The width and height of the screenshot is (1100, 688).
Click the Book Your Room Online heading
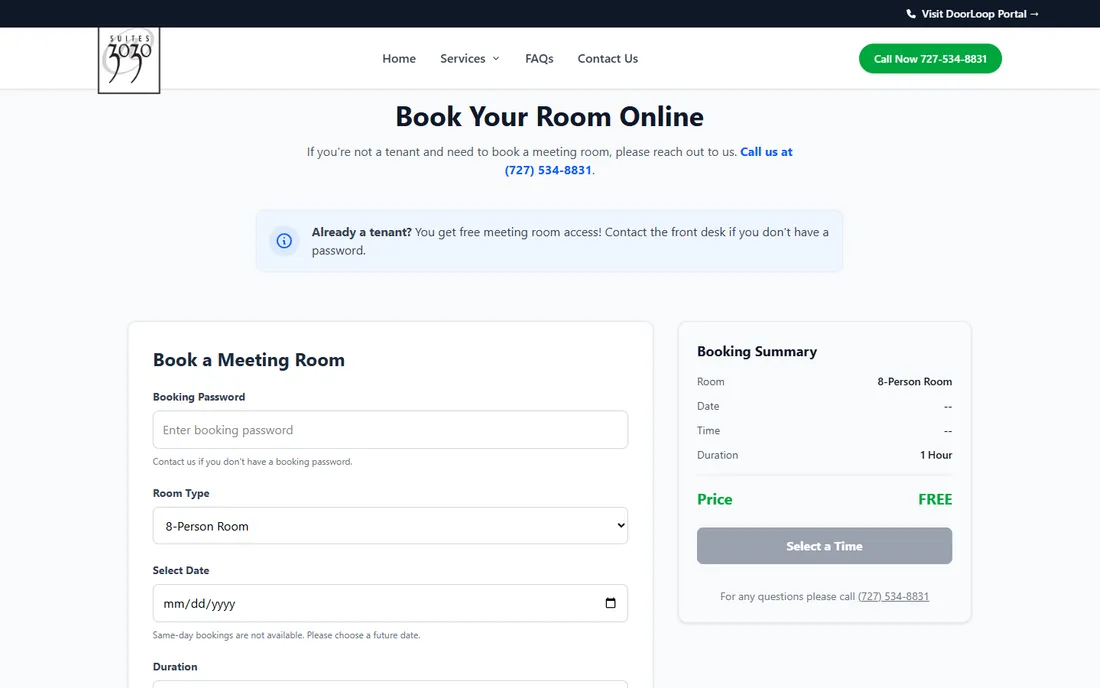[x=549, y=116]
